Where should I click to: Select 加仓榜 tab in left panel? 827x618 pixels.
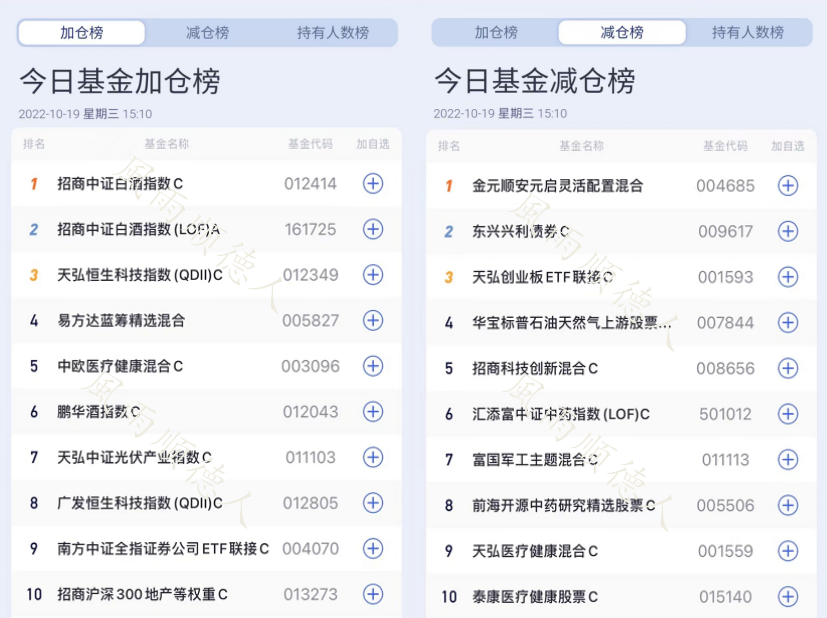point(82,33)
